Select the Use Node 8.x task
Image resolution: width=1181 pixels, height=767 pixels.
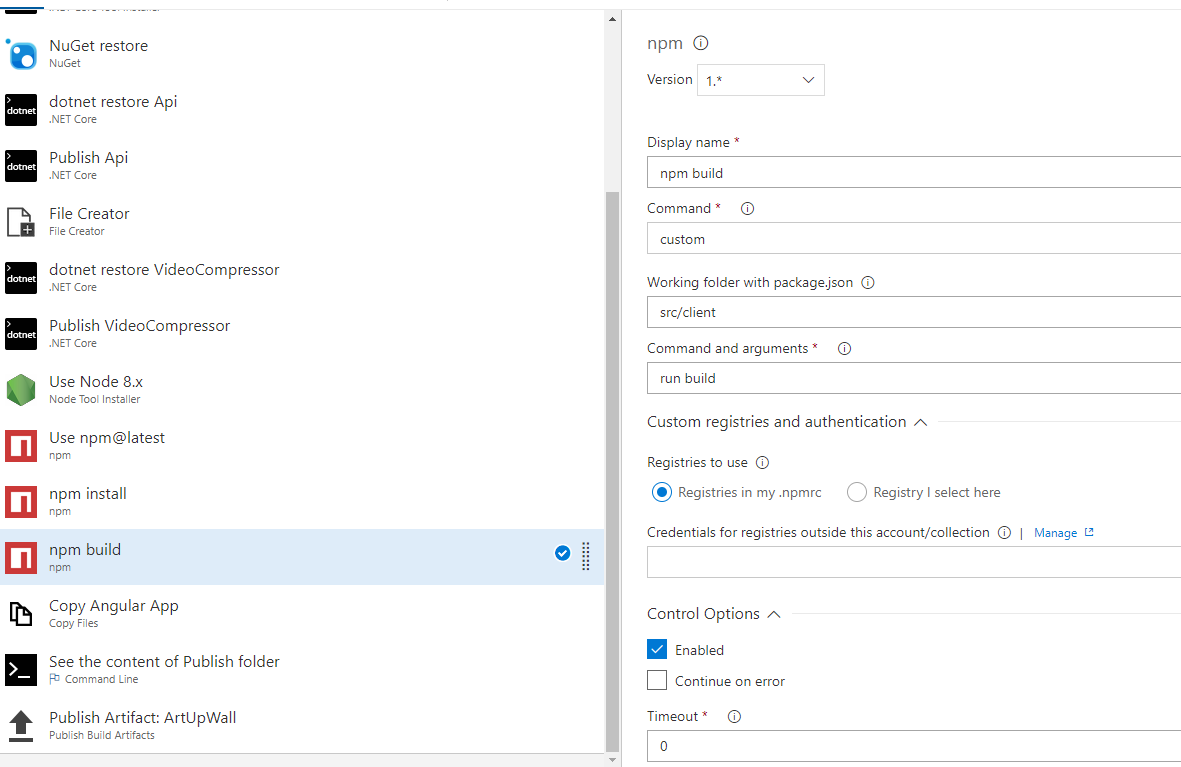(x=301, y=390)
